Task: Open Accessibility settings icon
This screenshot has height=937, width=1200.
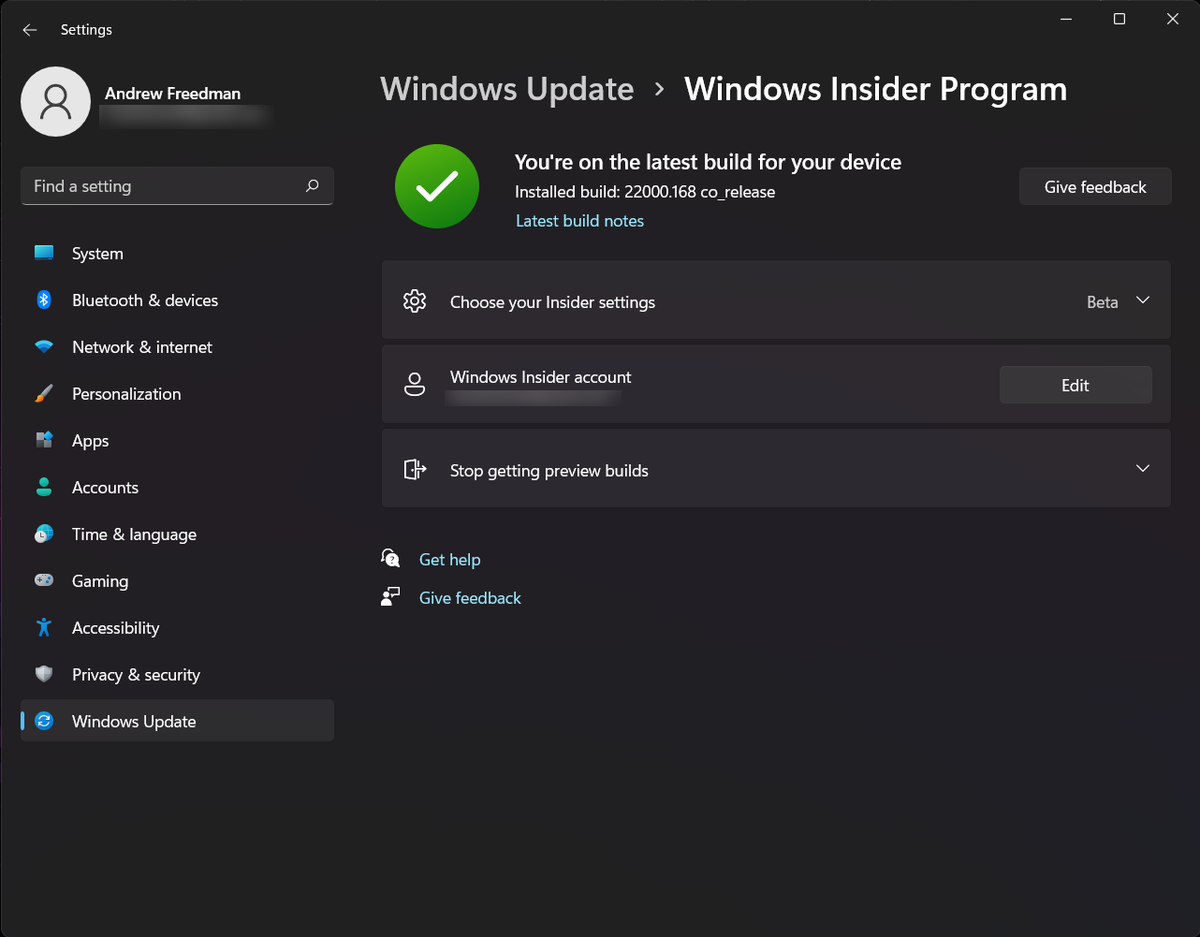Action: tap(44, 628)
